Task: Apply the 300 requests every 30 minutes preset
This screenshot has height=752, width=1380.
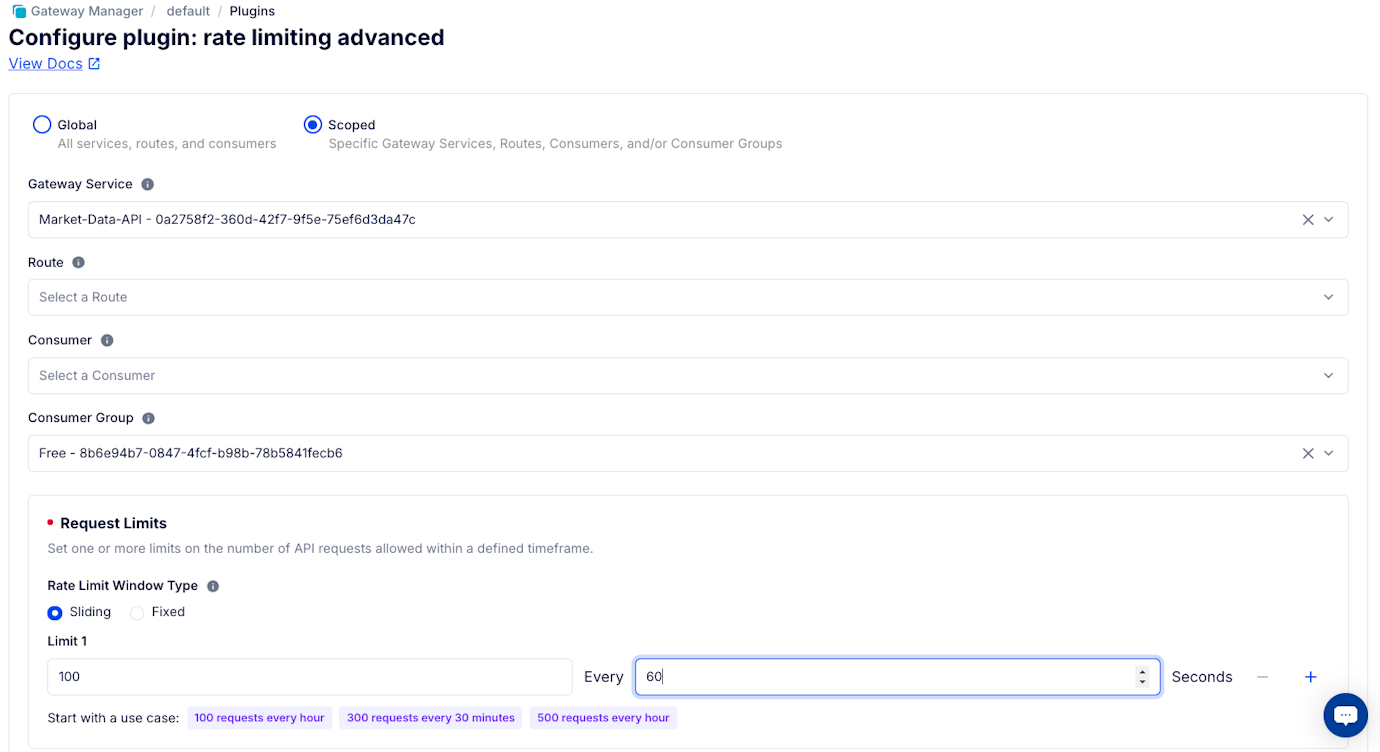Action: click(430, 718)
